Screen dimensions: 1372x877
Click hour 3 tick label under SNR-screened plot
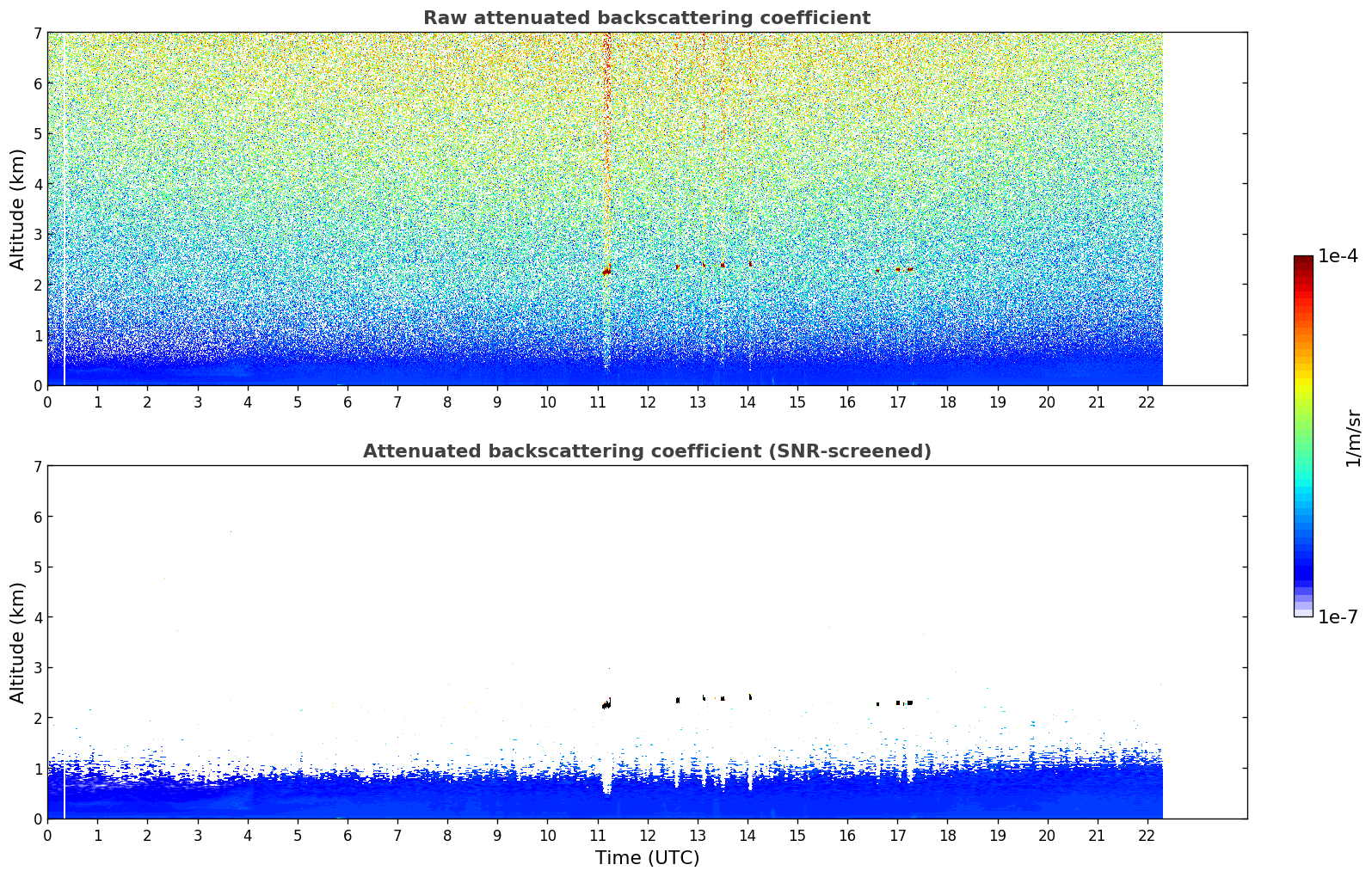(x=198, y=835)
